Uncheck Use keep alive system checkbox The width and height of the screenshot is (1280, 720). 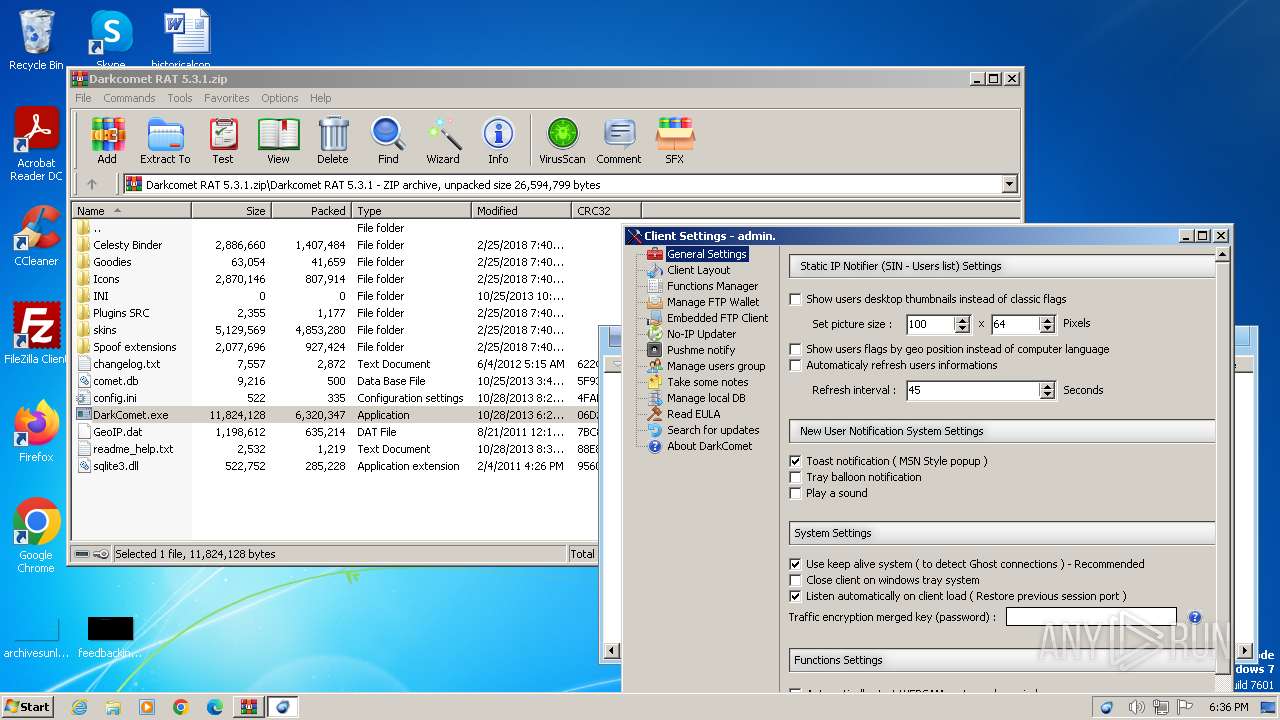[x=796, y=564]
